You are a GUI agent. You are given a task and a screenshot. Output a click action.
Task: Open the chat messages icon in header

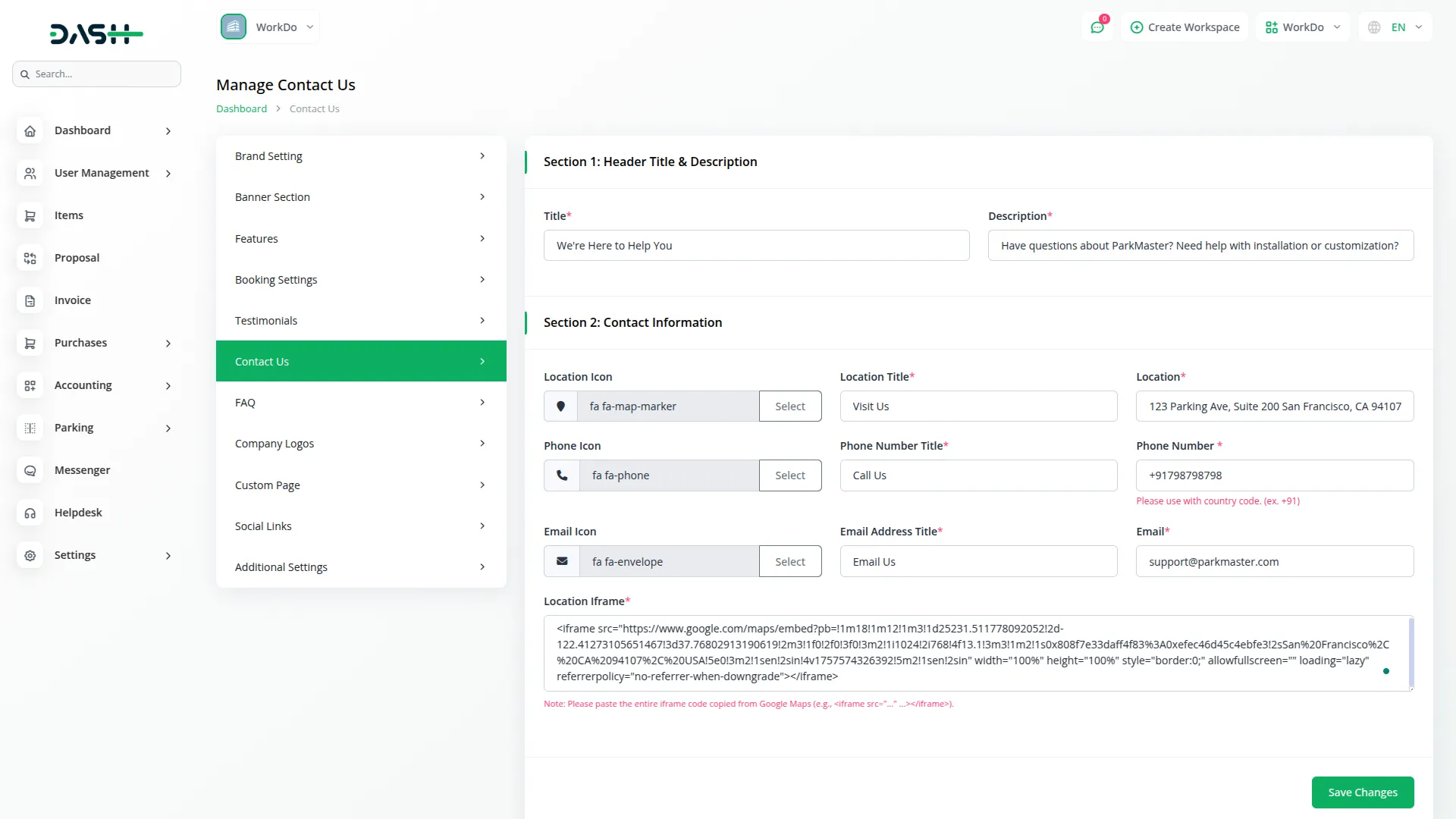tap(1097, 27)
